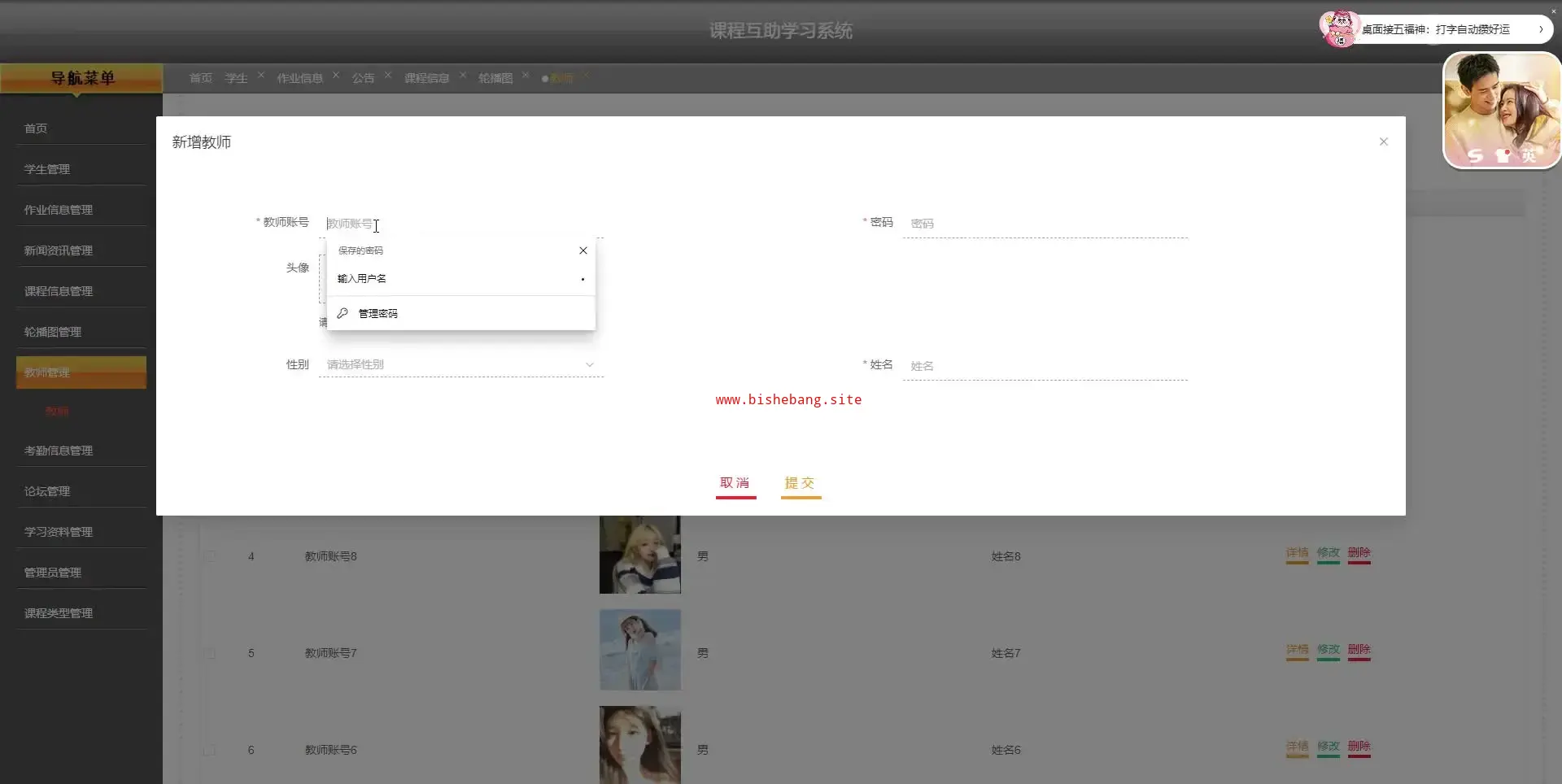
Task: Open the couple photo ad thumbnail
Action: coord(1502,111)
